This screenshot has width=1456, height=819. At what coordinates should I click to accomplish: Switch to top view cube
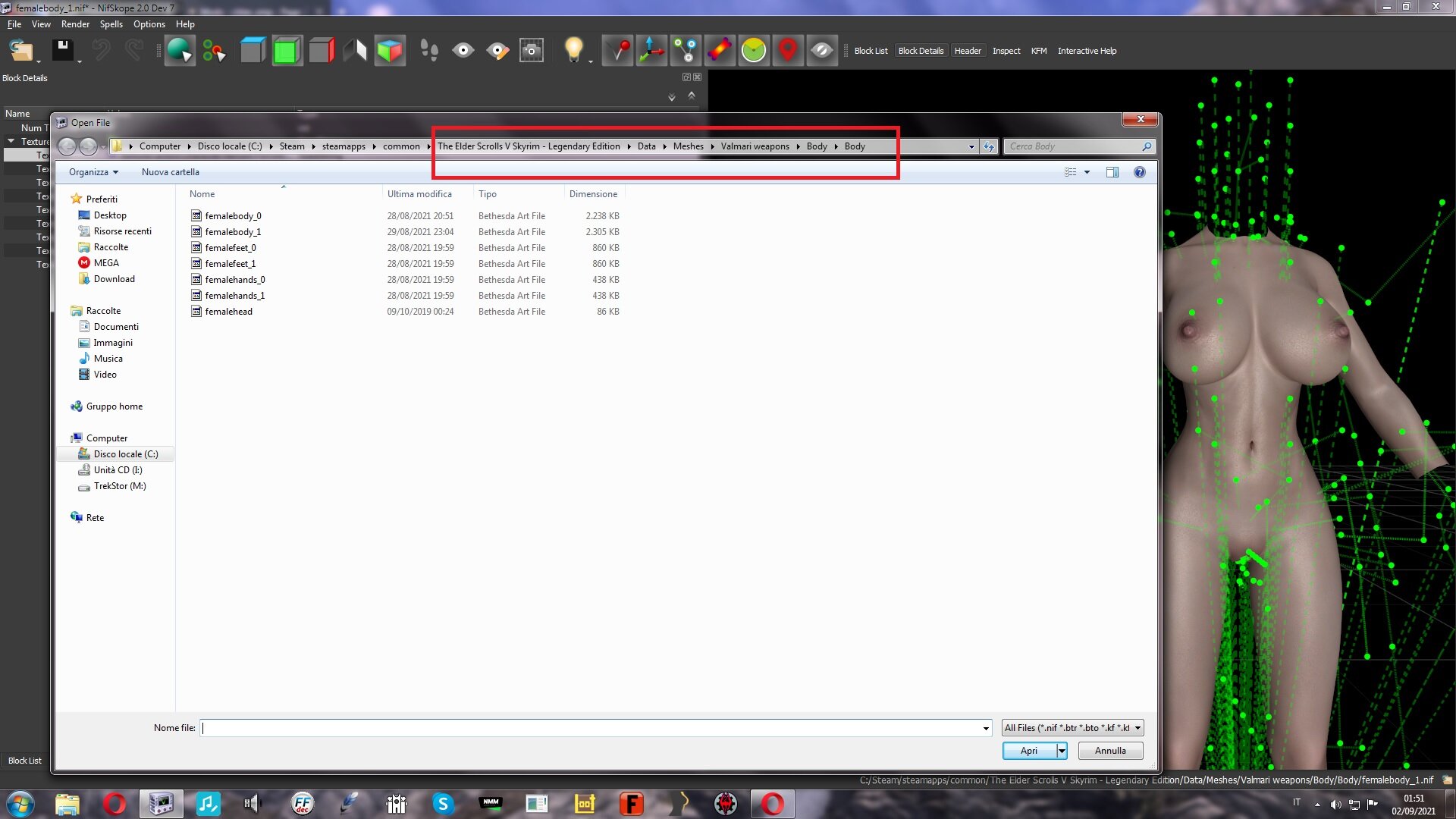pos(253,51)
